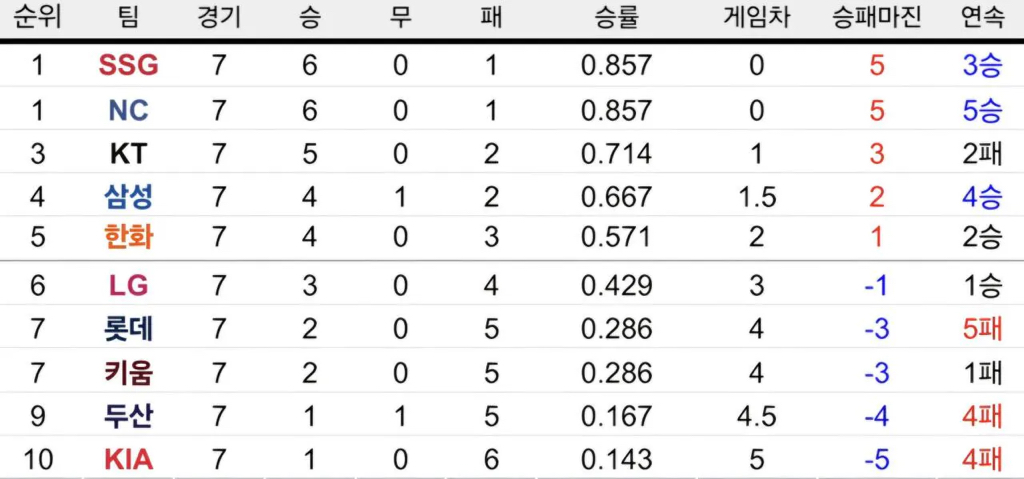This screenshot has height=479, width=1024.
Task: Click the 승패마진 column header
Action: (877, 17)
